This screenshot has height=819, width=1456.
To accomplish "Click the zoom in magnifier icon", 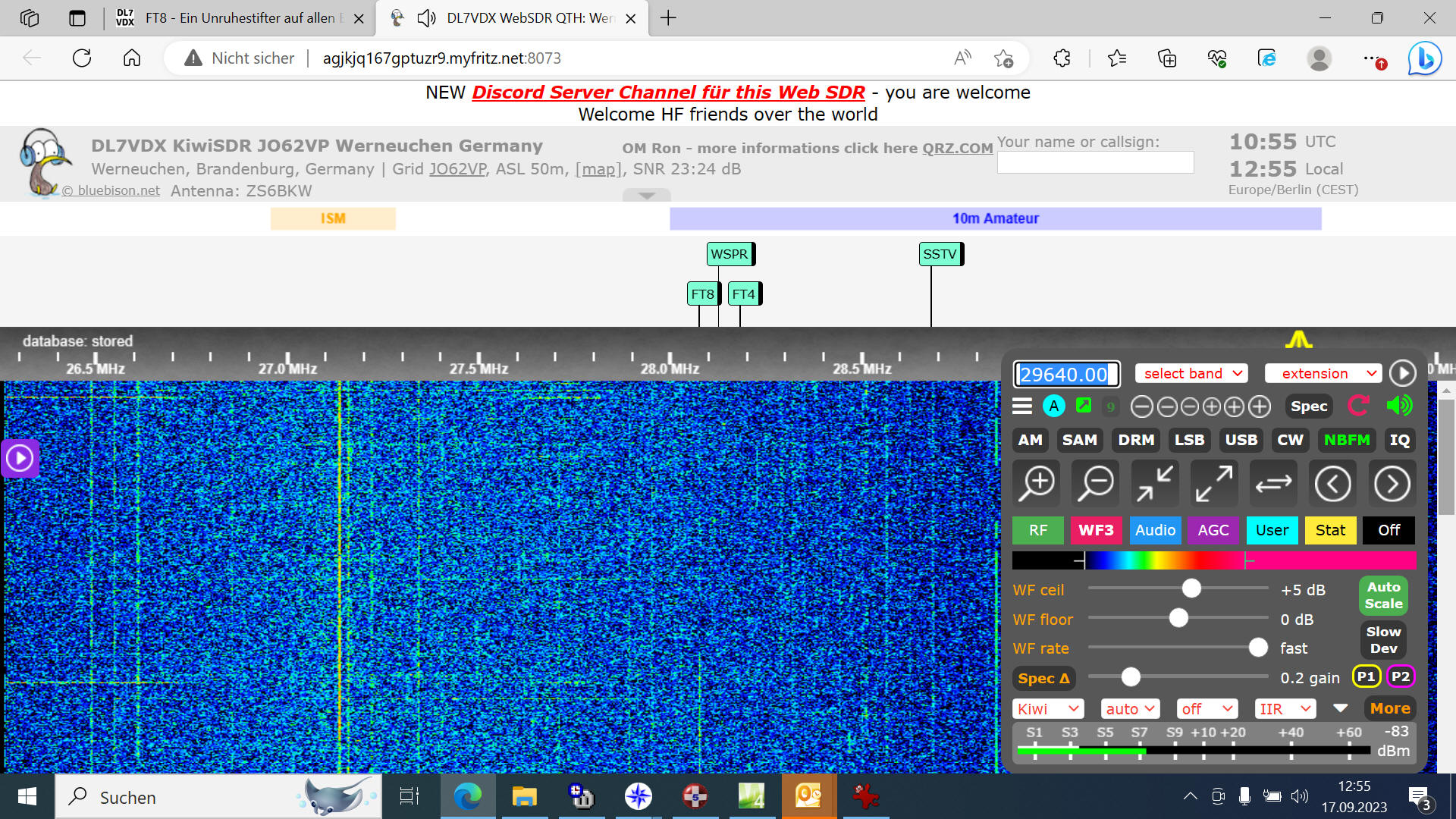I will pyautogui.click(x=1037, y=483).
